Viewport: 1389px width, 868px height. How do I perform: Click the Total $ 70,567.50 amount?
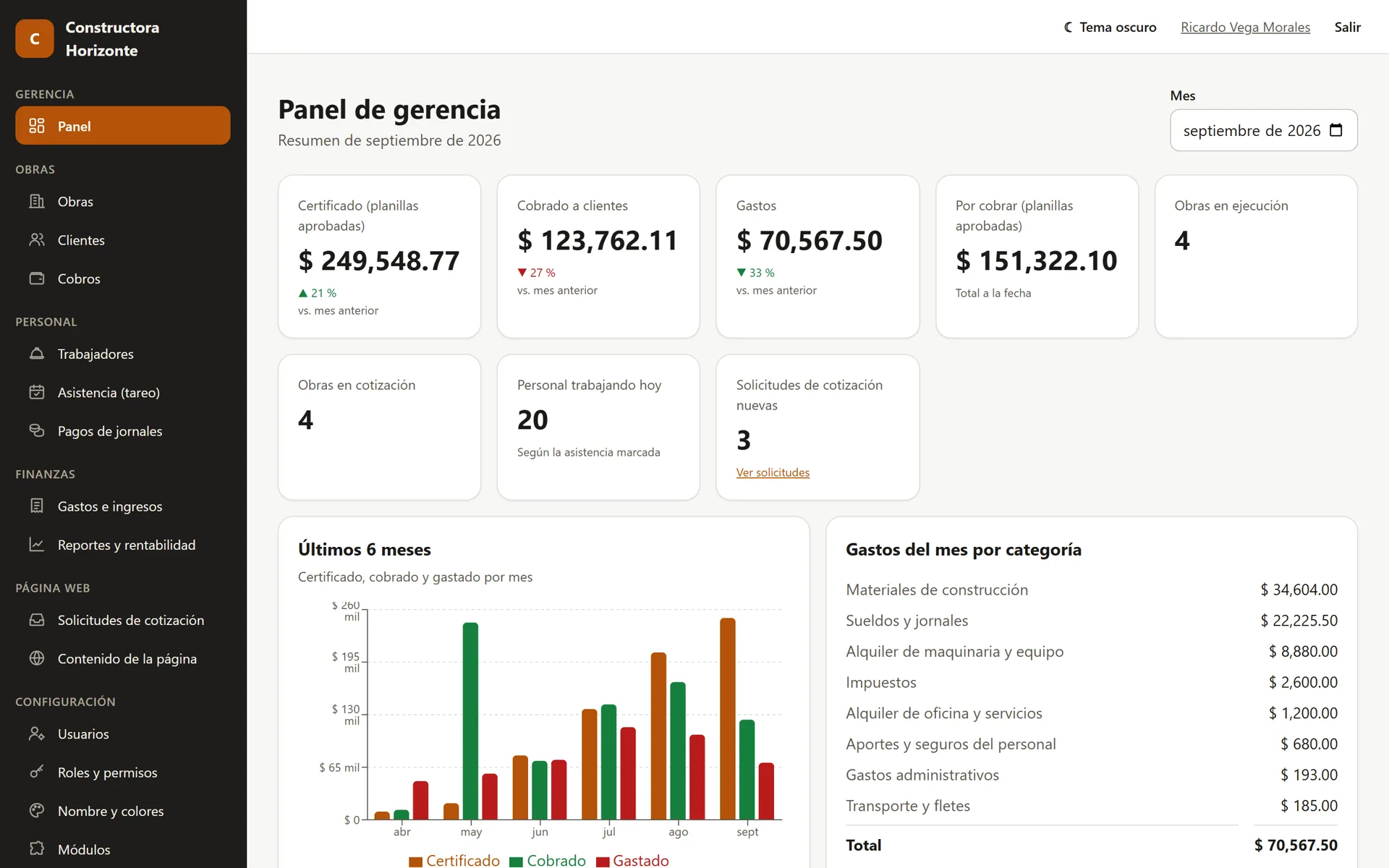(1296, 845)
